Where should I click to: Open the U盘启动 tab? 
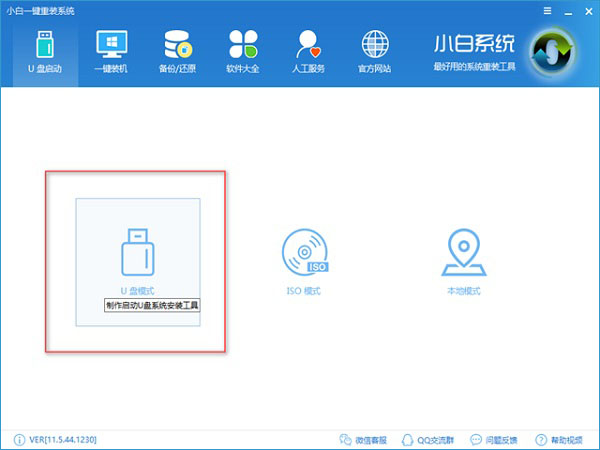(45, 52)
